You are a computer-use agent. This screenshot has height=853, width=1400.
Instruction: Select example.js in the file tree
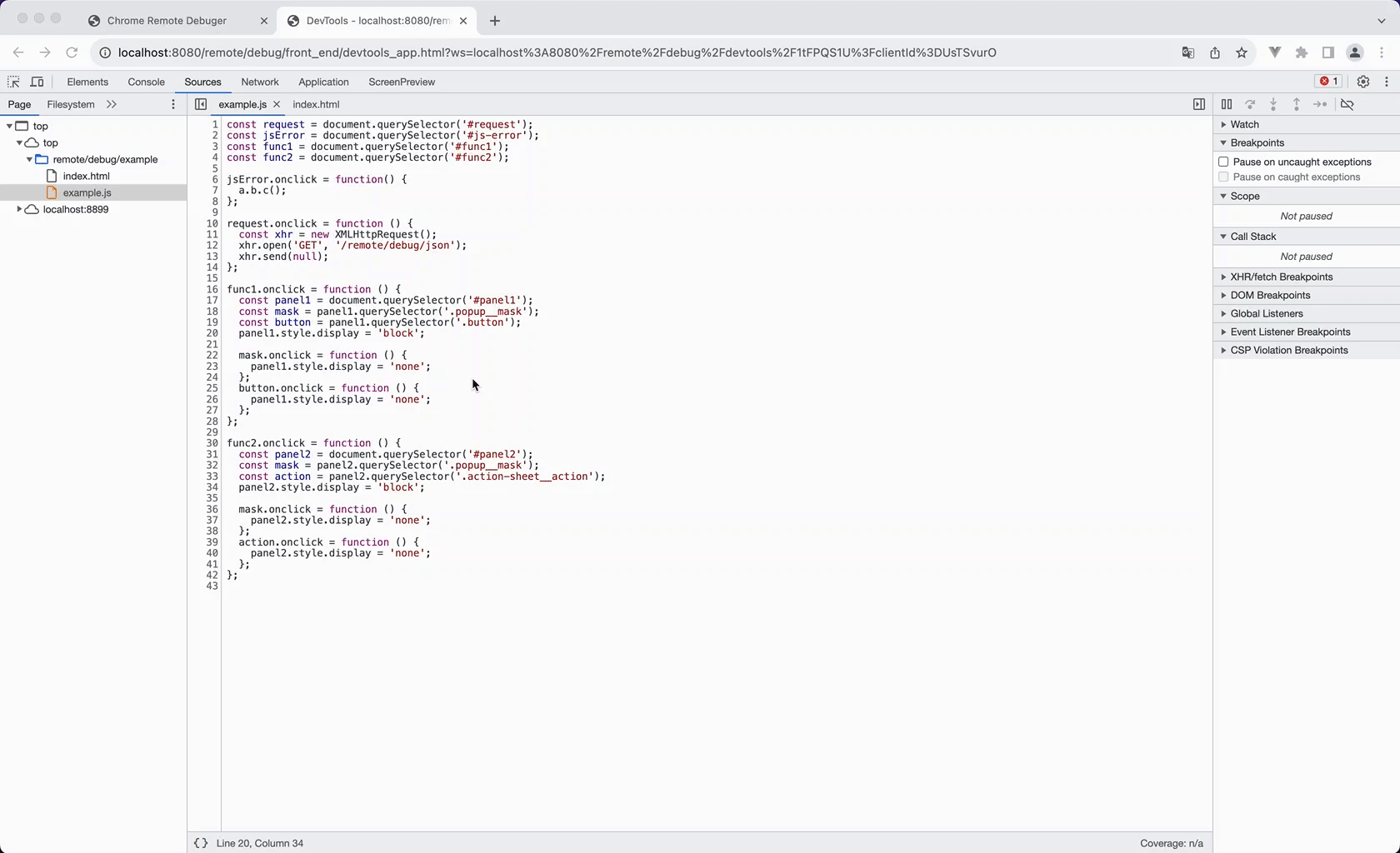pos(87,192)
